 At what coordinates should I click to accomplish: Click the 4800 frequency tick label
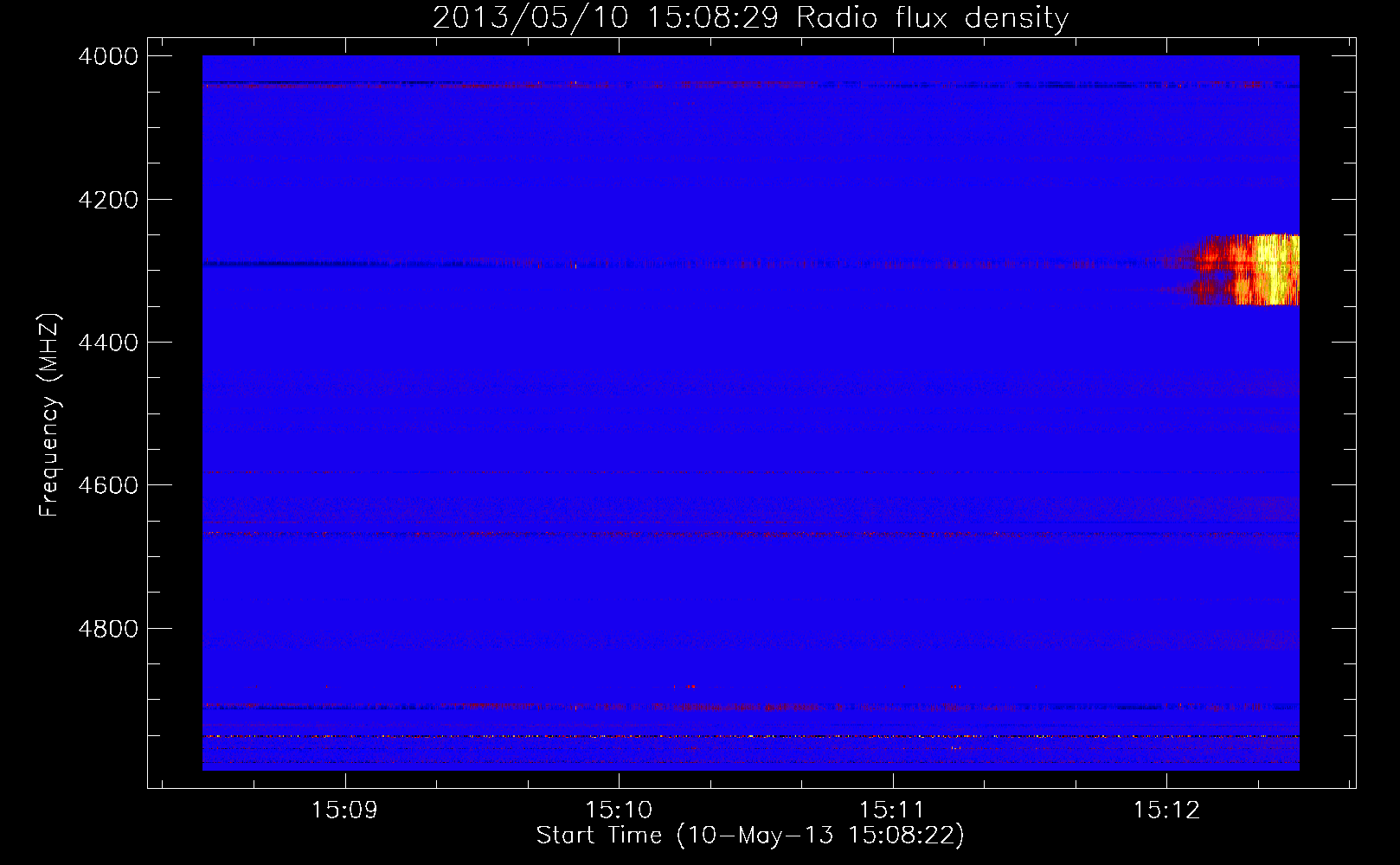[108, 629]
